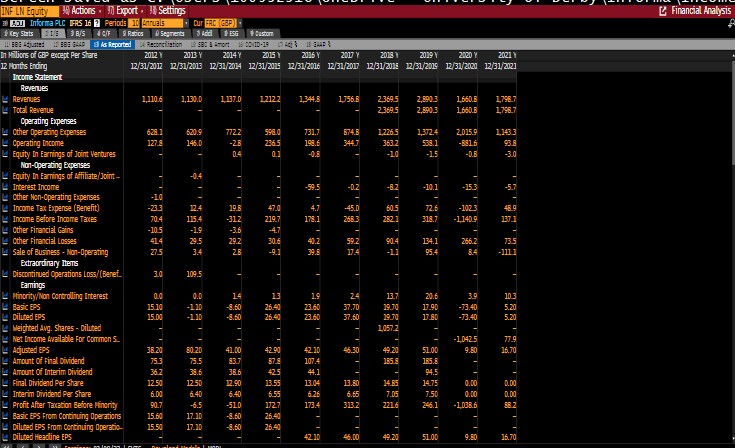The width and height of the screenshot is (735, 448).
Task: Click the help question mark next to IFRS 16
Action: [97, 23]
